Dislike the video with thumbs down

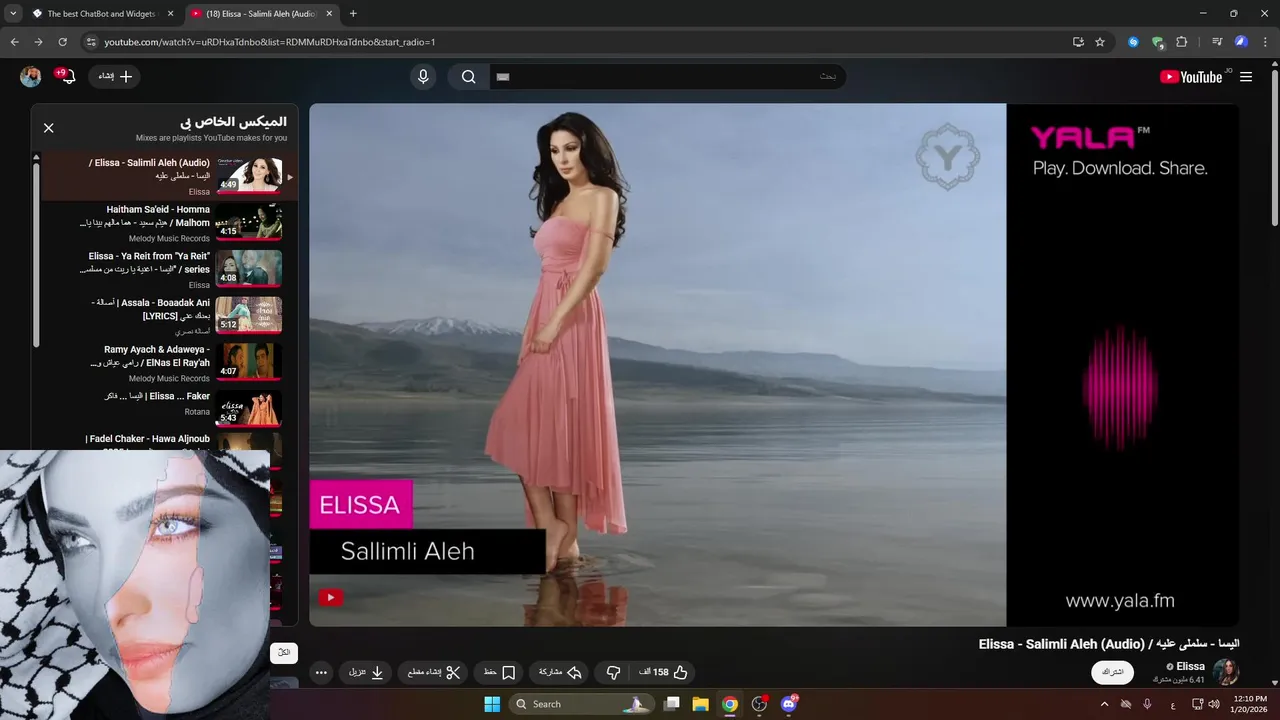pyautogui.click(x=614, y=673)
